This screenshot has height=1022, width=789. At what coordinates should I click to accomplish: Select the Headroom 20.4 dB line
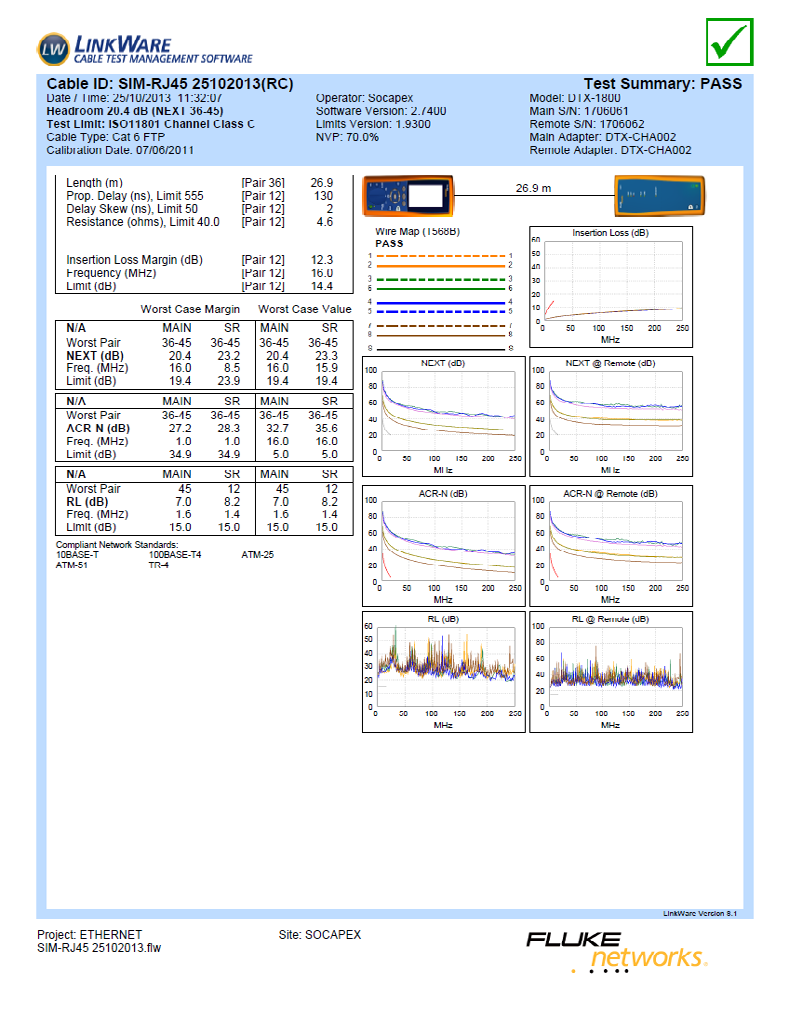click(x=135, y=111)
